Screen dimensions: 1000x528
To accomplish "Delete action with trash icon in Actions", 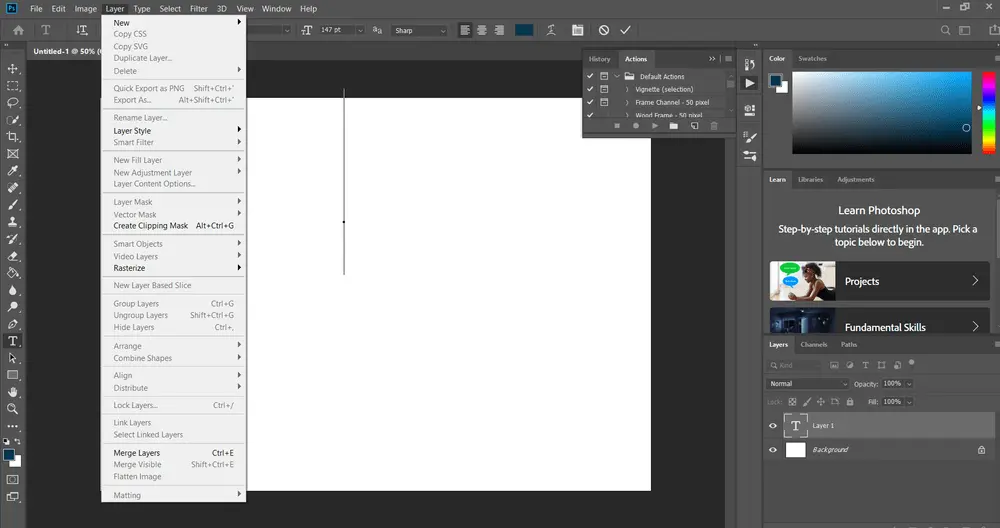I will click(714, 126).
